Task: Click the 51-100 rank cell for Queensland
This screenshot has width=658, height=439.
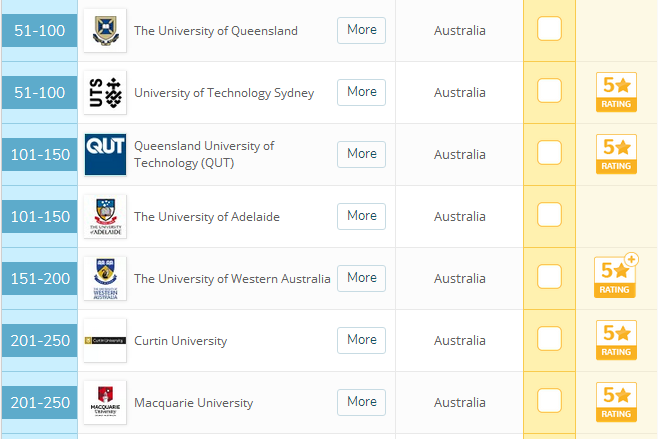Action: click(39, 31)
